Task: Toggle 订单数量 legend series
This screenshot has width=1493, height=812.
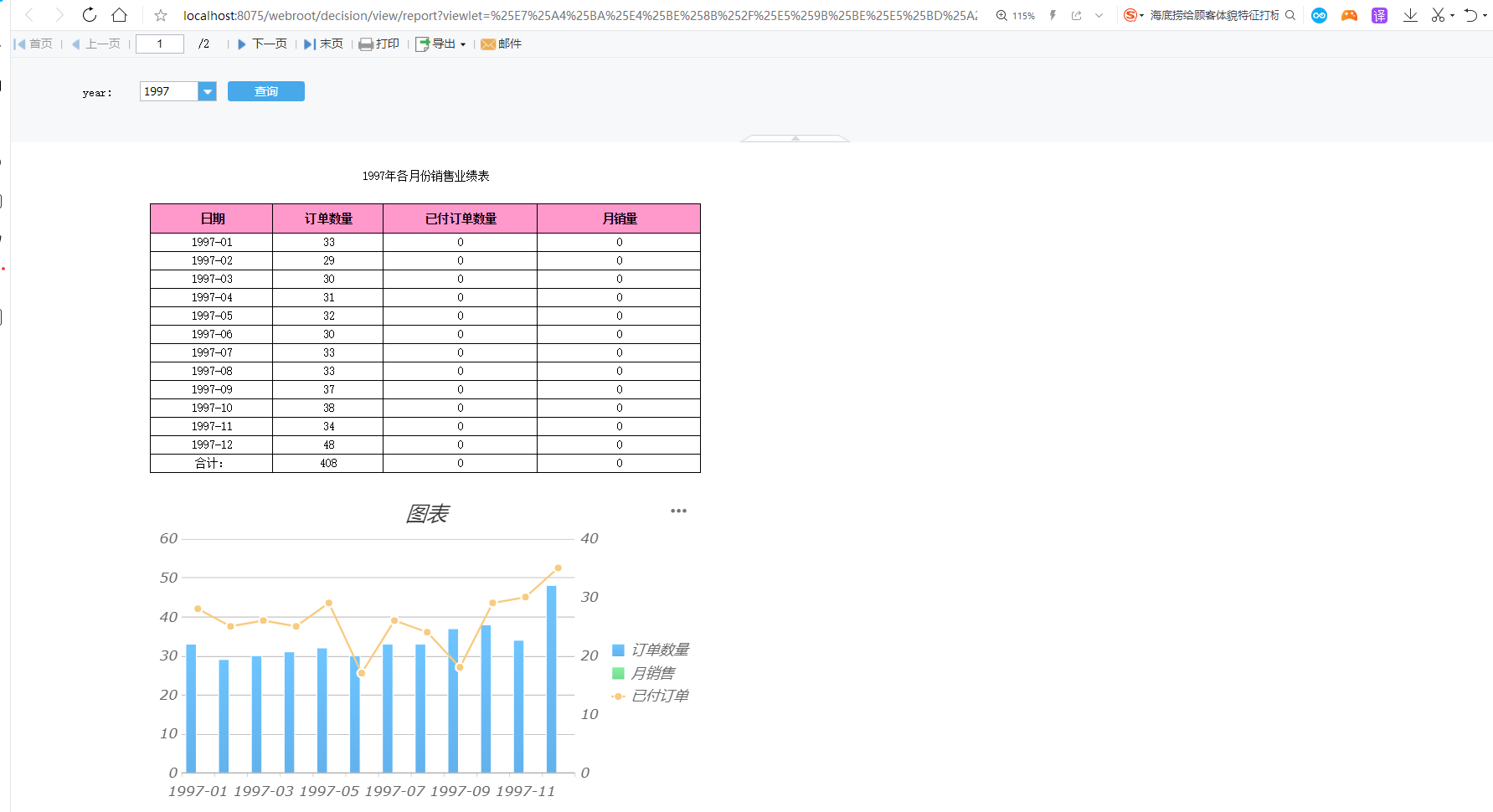Action: (651, 650)
